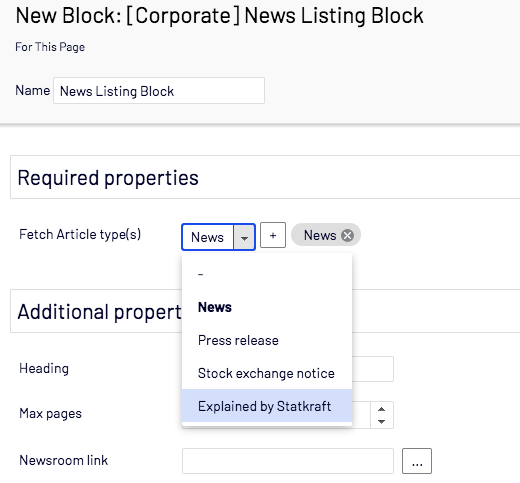
Task: Click the Additional properties section header
Action: click(100, 311)
